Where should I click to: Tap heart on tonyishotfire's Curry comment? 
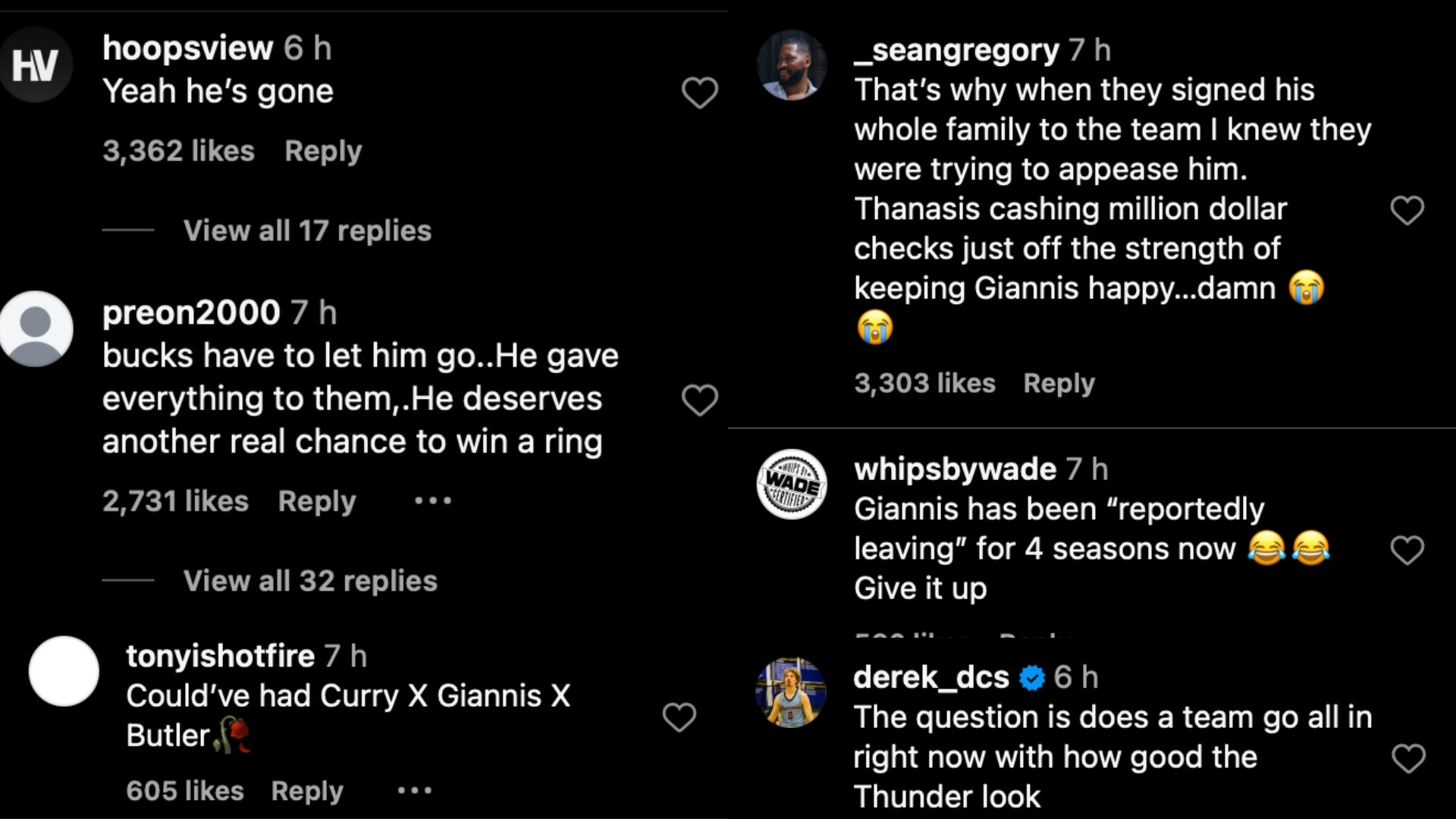pos(679,717)
